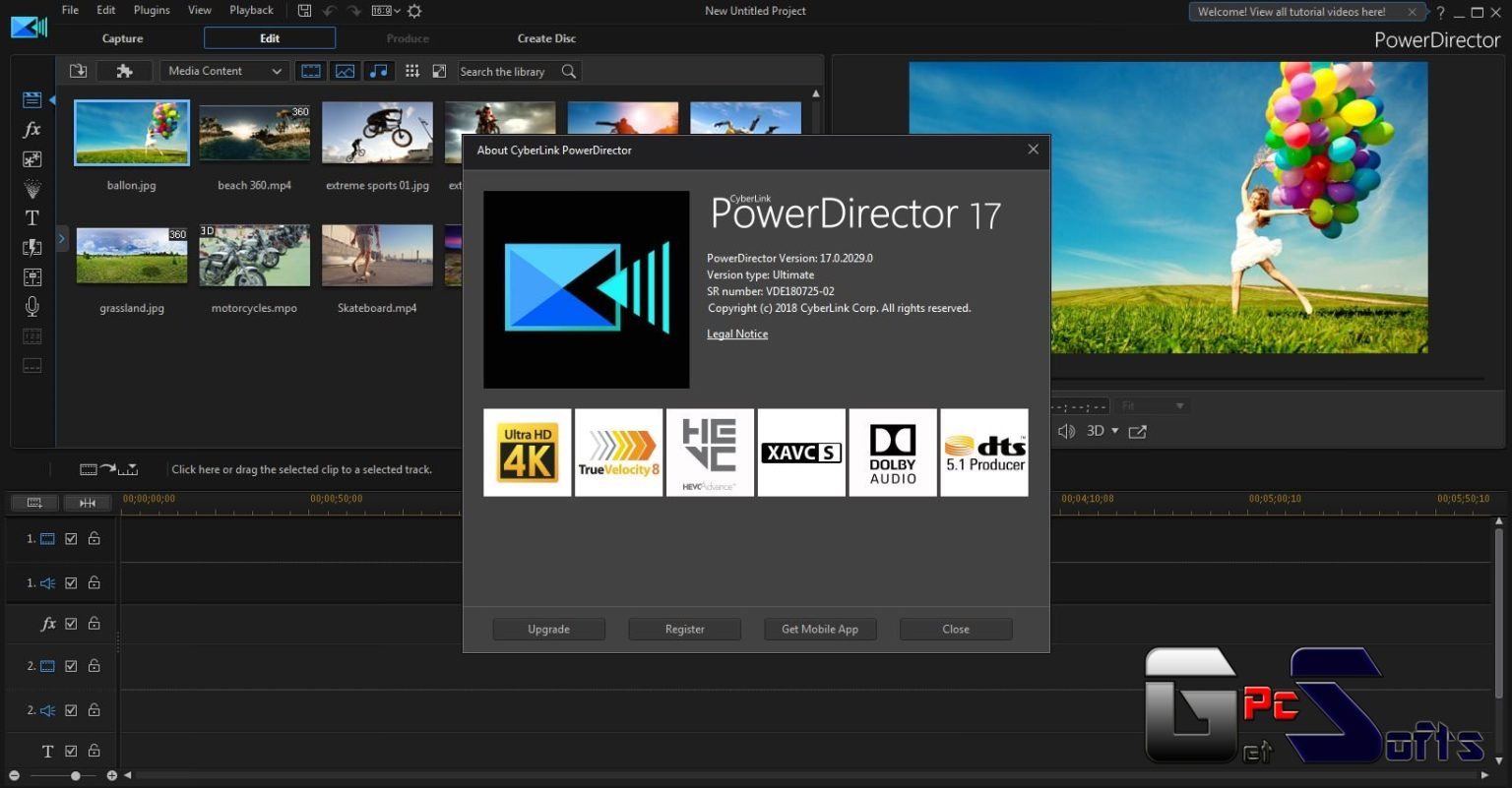Open the Edit menu
Image resolution: width=1512 pixels, height=788 pixels.
coord(106,10)
